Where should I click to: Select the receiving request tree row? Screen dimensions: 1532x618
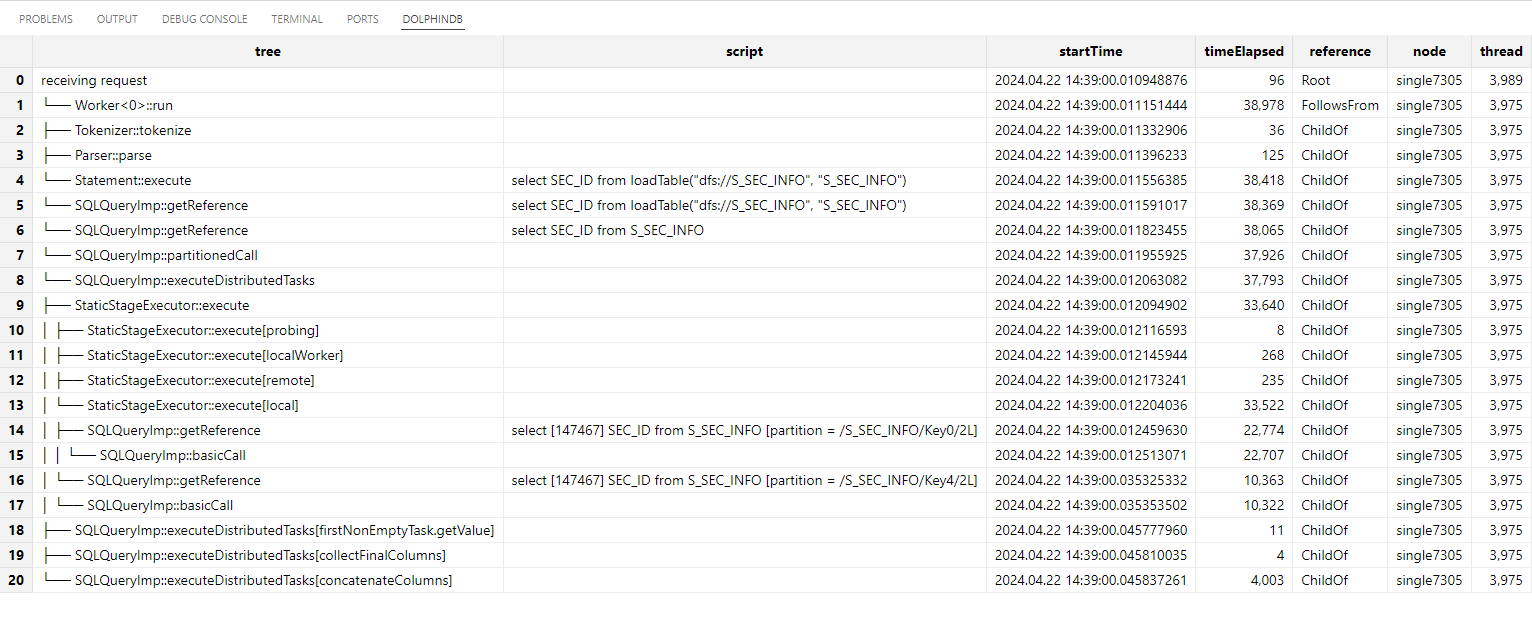[x=94, y=80]
